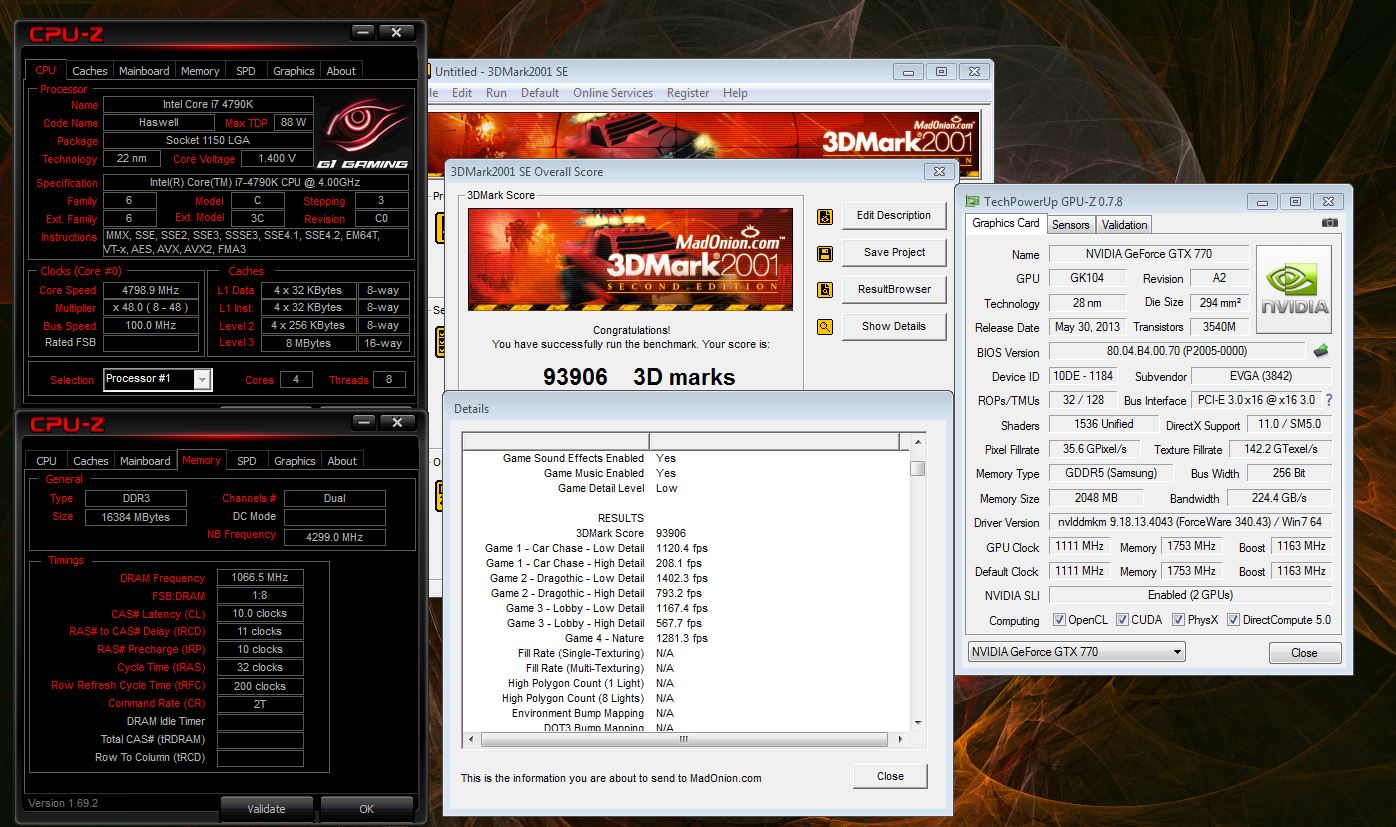1396x827 pixels.
Task: Click the icon beside Edit Description
Action: click(825, 216)
